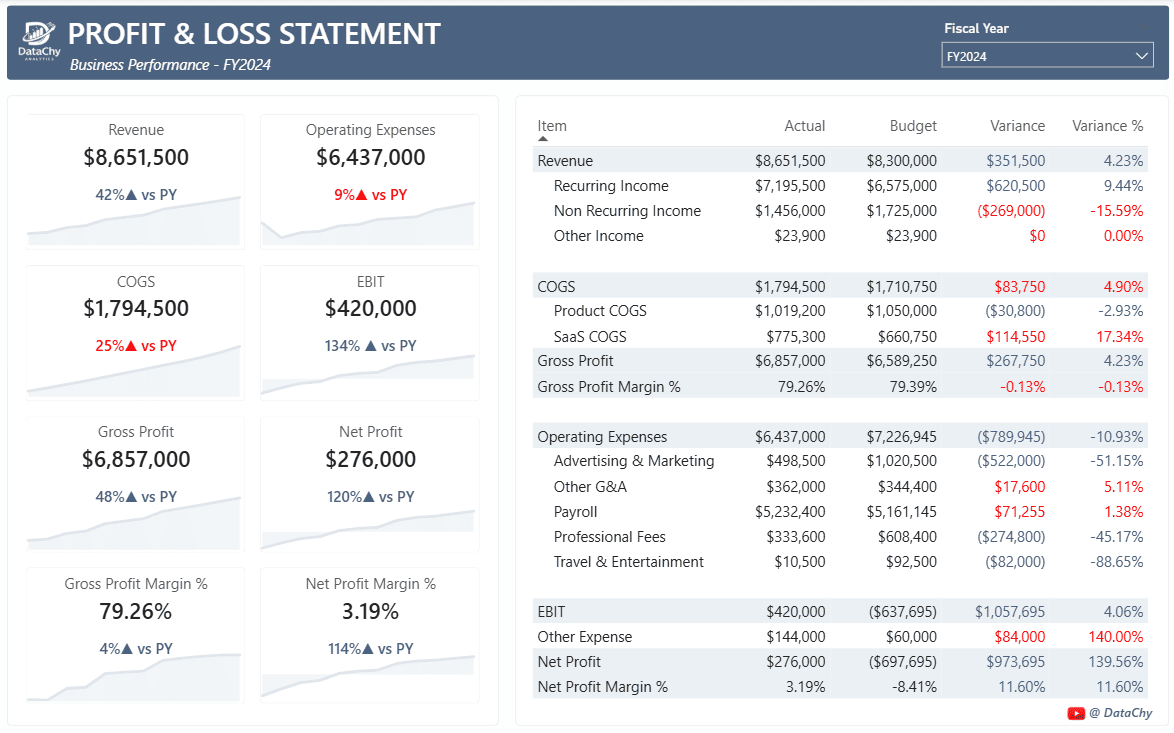Click the Payroll actual value $5,232,400
This screenshot has width=1174, height=733.
(795, 512)
